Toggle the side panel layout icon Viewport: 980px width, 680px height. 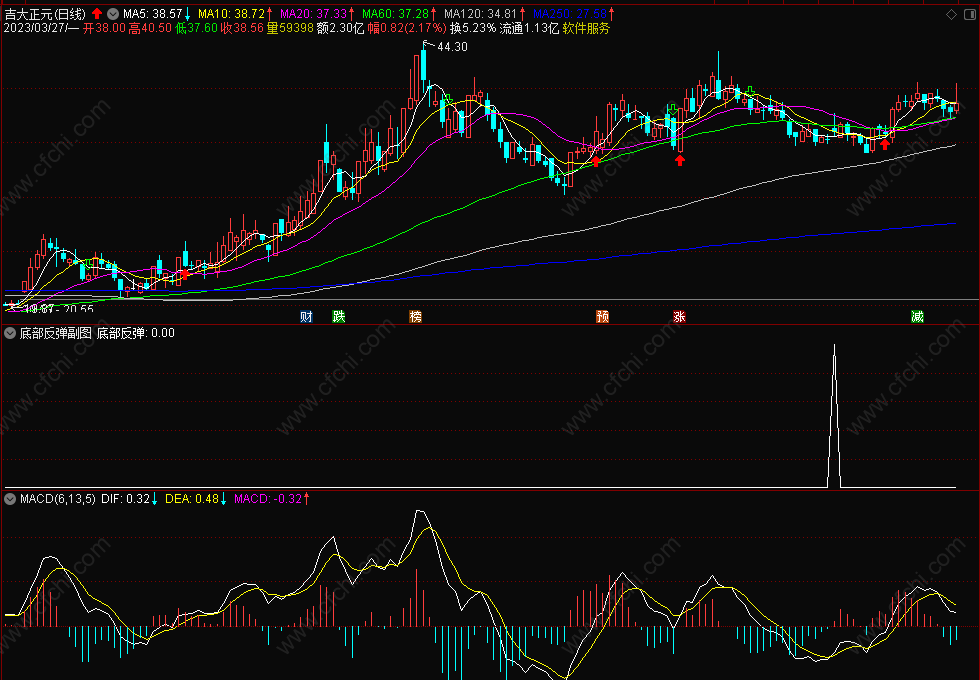[x=970, y=14]
